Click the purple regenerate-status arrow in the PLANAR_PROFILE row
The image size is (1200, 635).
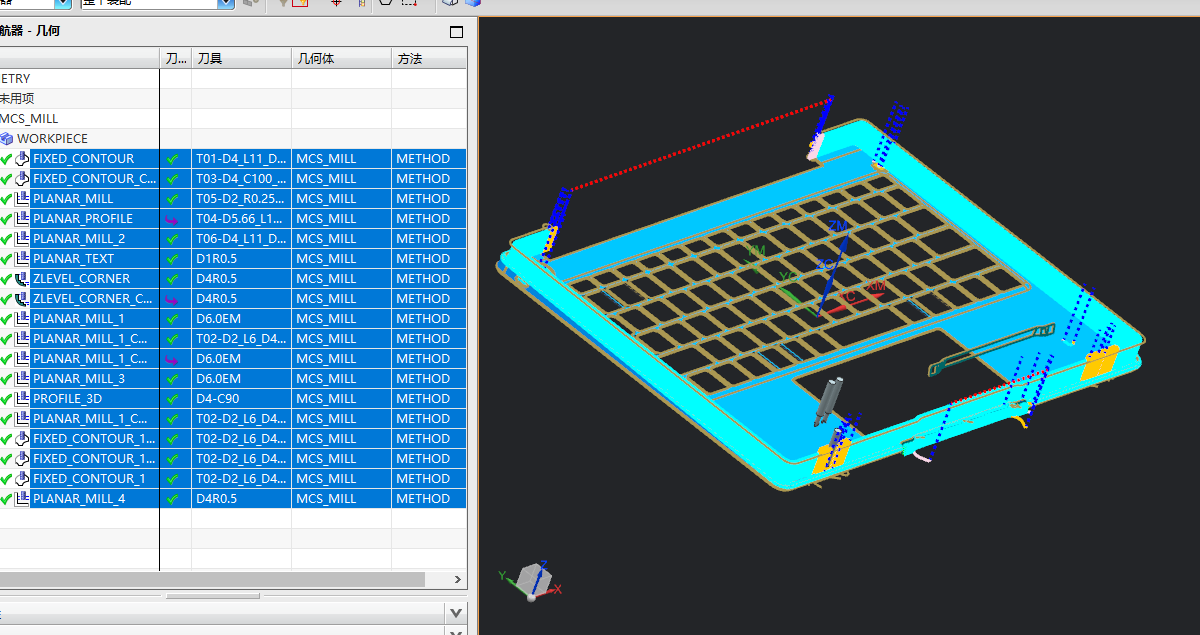pyautogui.click(x=172, y=219)
